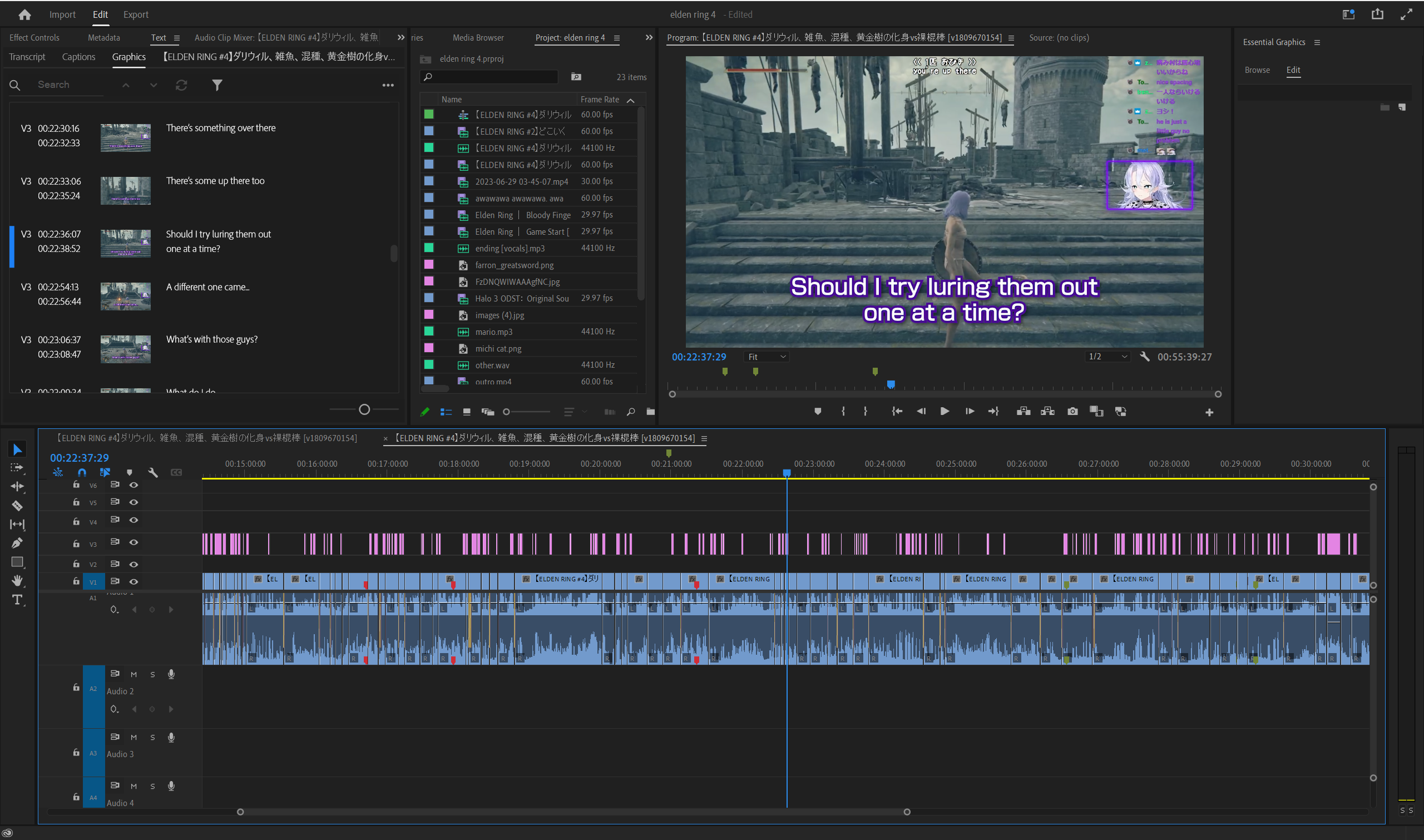
Task: Select the Razor tool
Action: [17, 506]
